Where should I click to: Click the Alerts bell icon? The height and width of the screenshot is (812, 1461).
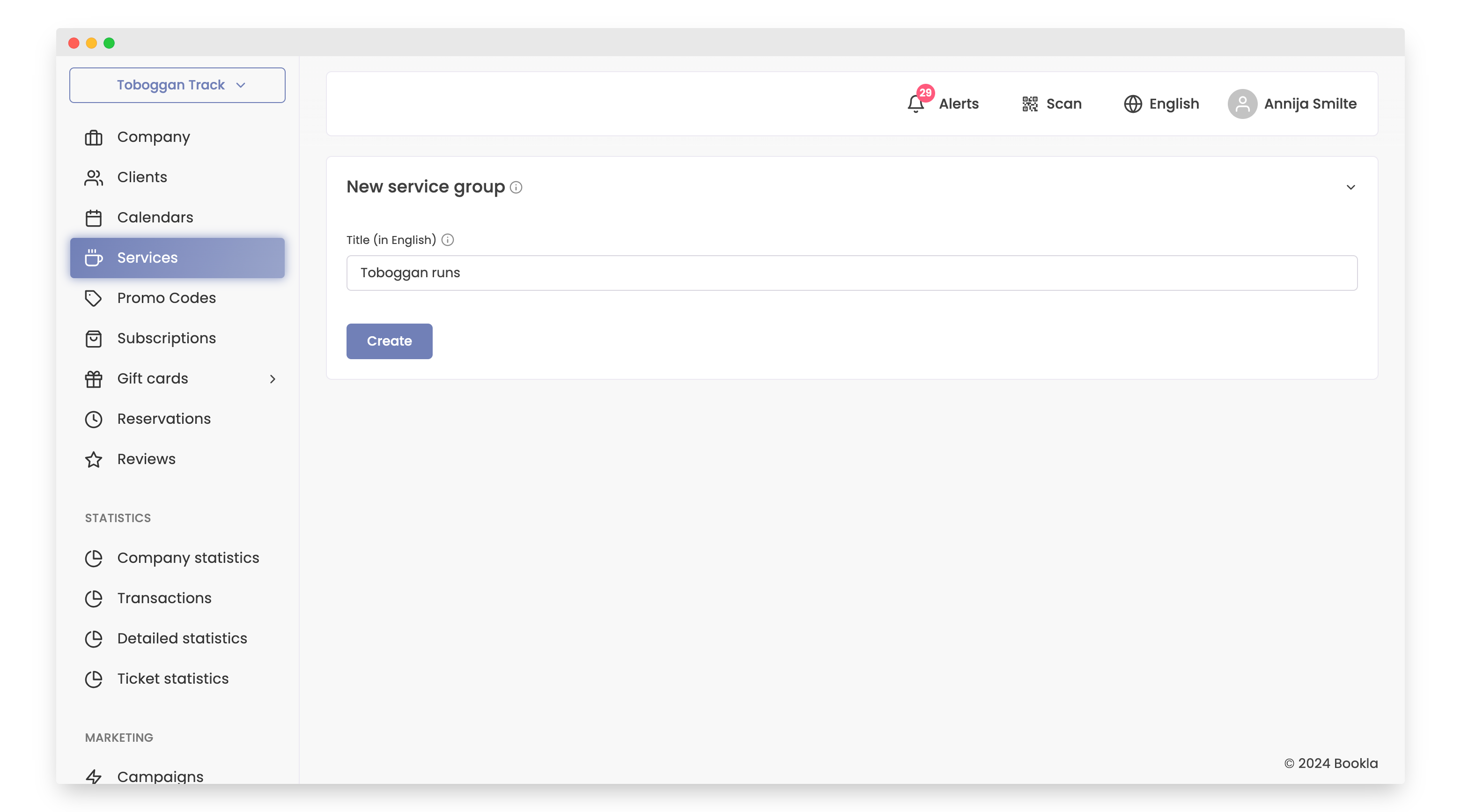tap(915, 104)
